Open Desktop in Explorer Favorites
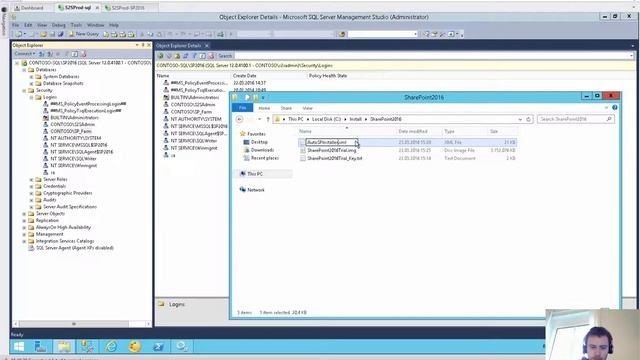 coord(259,142)
